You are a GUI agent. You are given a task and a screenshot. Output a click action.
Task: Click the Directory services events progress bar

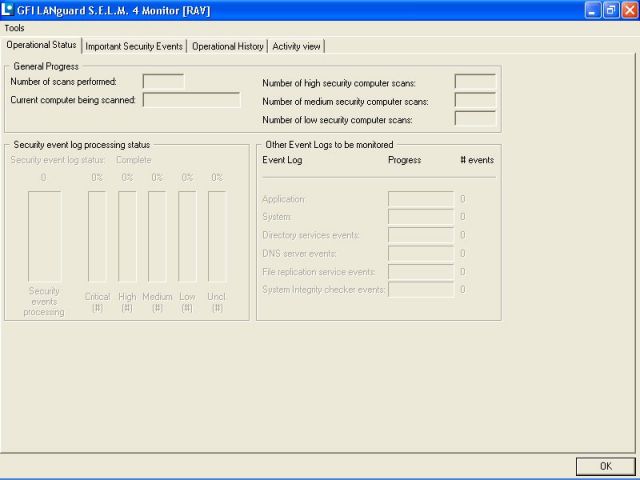tap(421, 235)
